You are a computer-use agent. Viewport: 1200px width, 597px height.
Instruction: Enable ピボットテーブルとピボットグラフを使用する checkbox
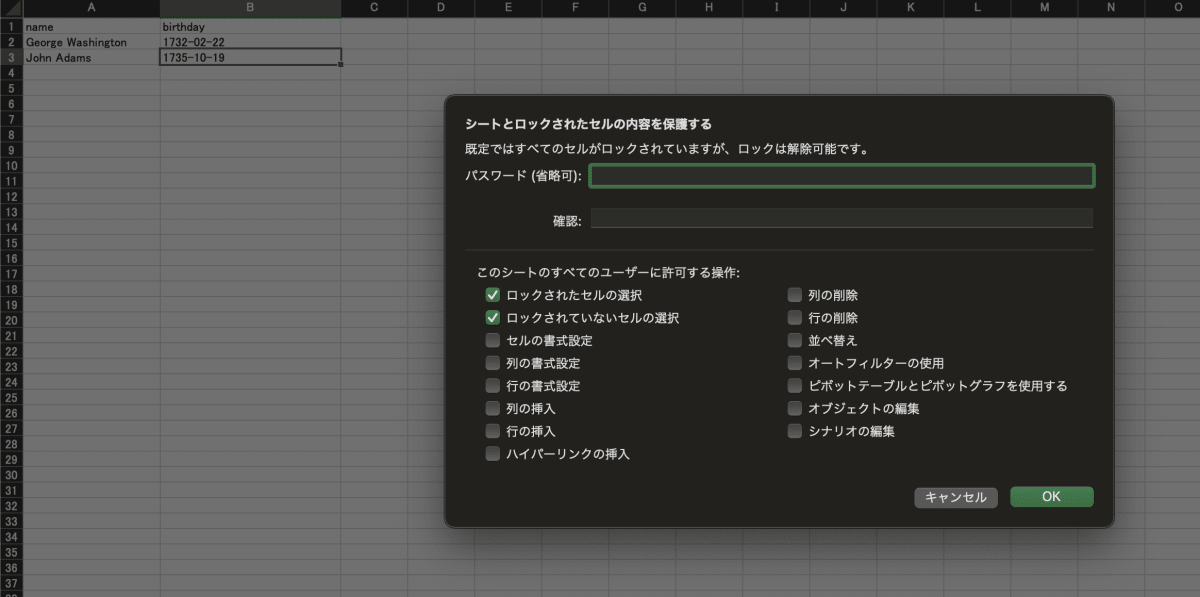[x=794, y=385]
